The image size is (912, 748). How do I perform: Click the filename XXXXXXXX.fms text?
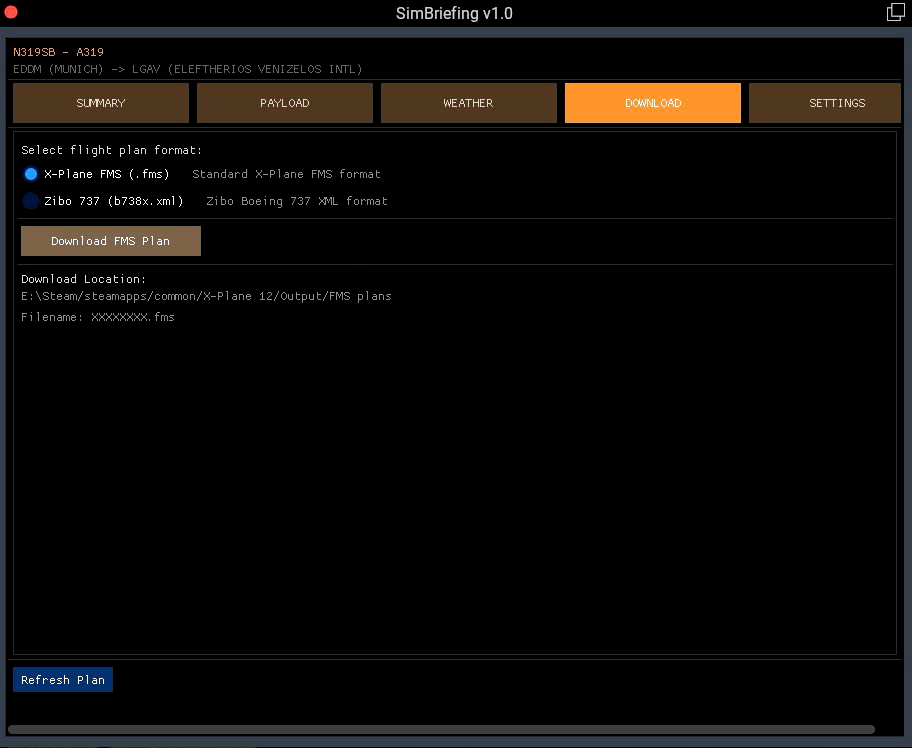97,317
